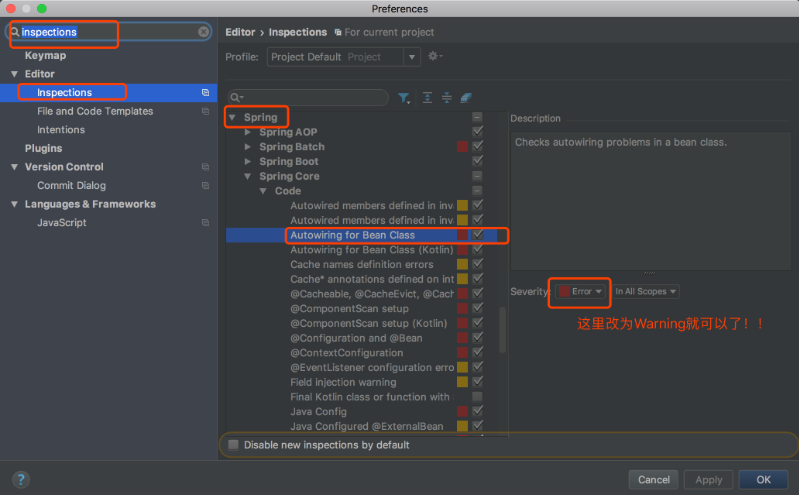Toggle the Spring group checkbox
This screenshot has width=799, height=495.
477,117
